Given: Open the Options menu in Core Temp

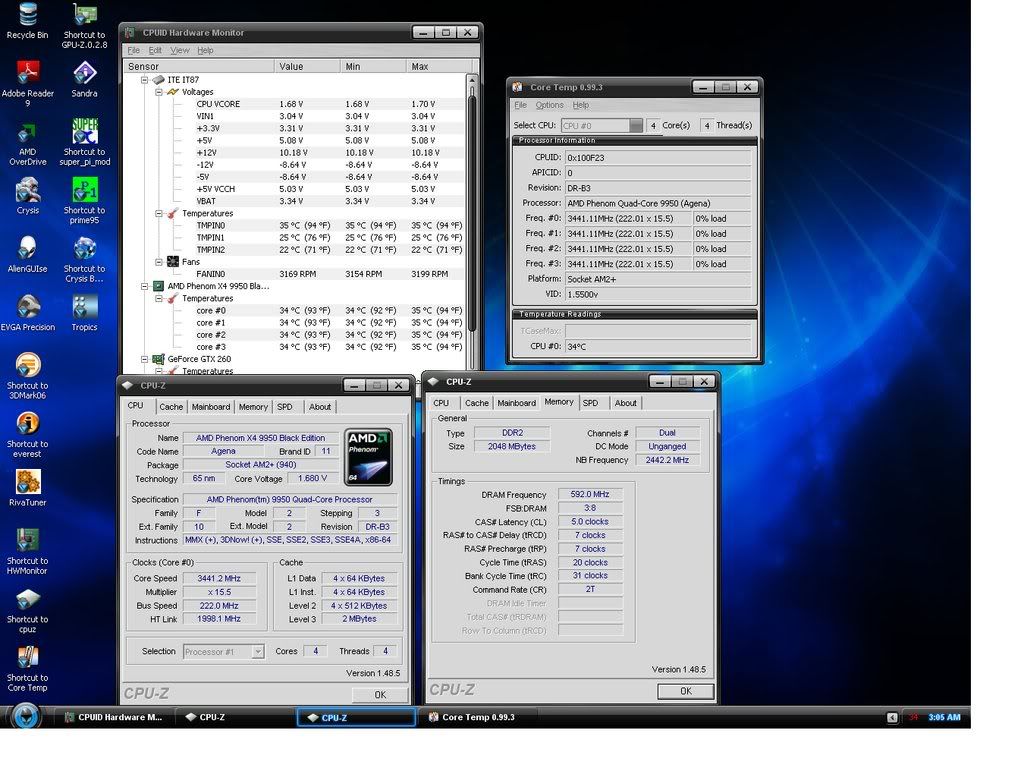Looking at the screenshot, I should point(549,105).
